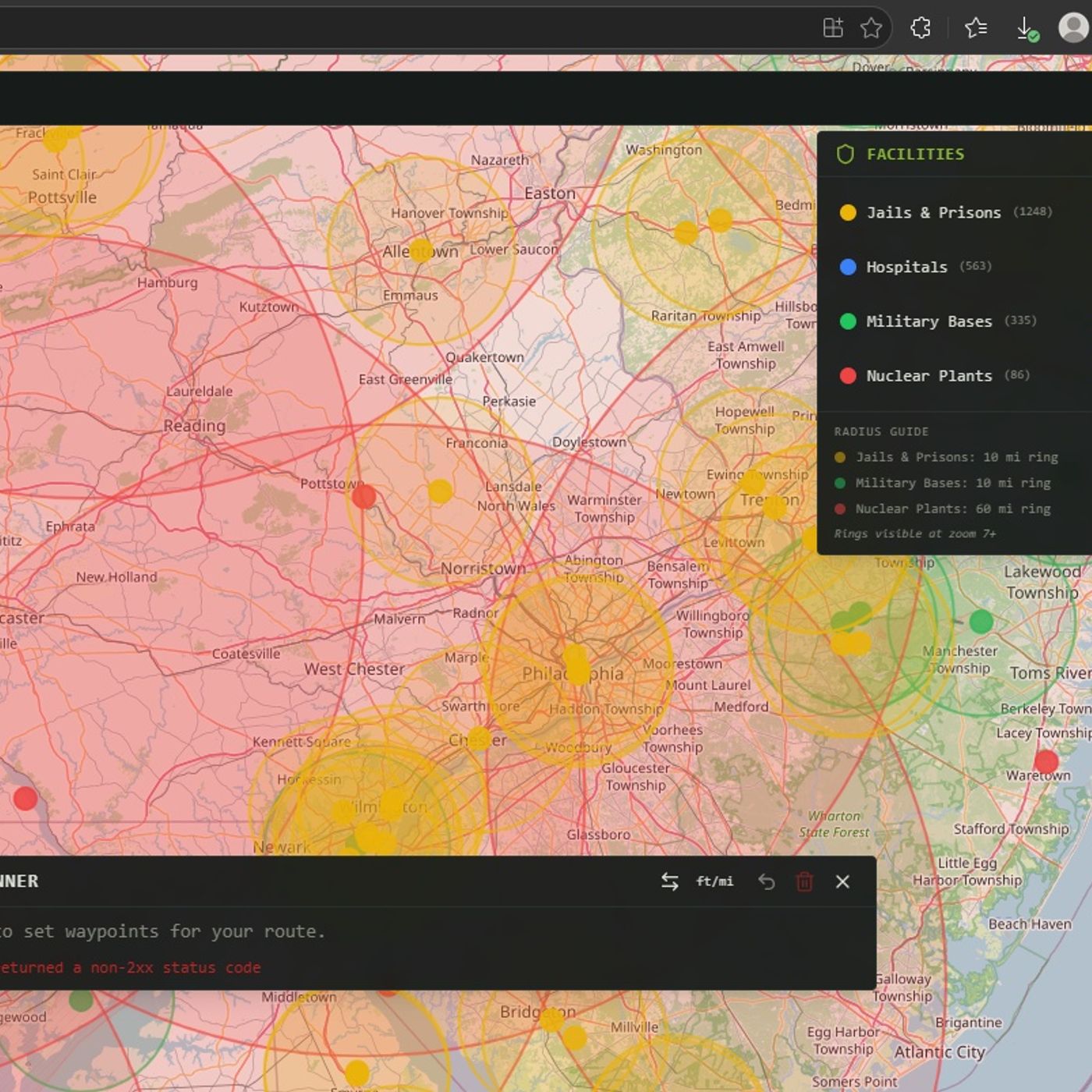Click the red trash icon to delete route
Screen dimensions: 1092x1092
pos(804,881)
